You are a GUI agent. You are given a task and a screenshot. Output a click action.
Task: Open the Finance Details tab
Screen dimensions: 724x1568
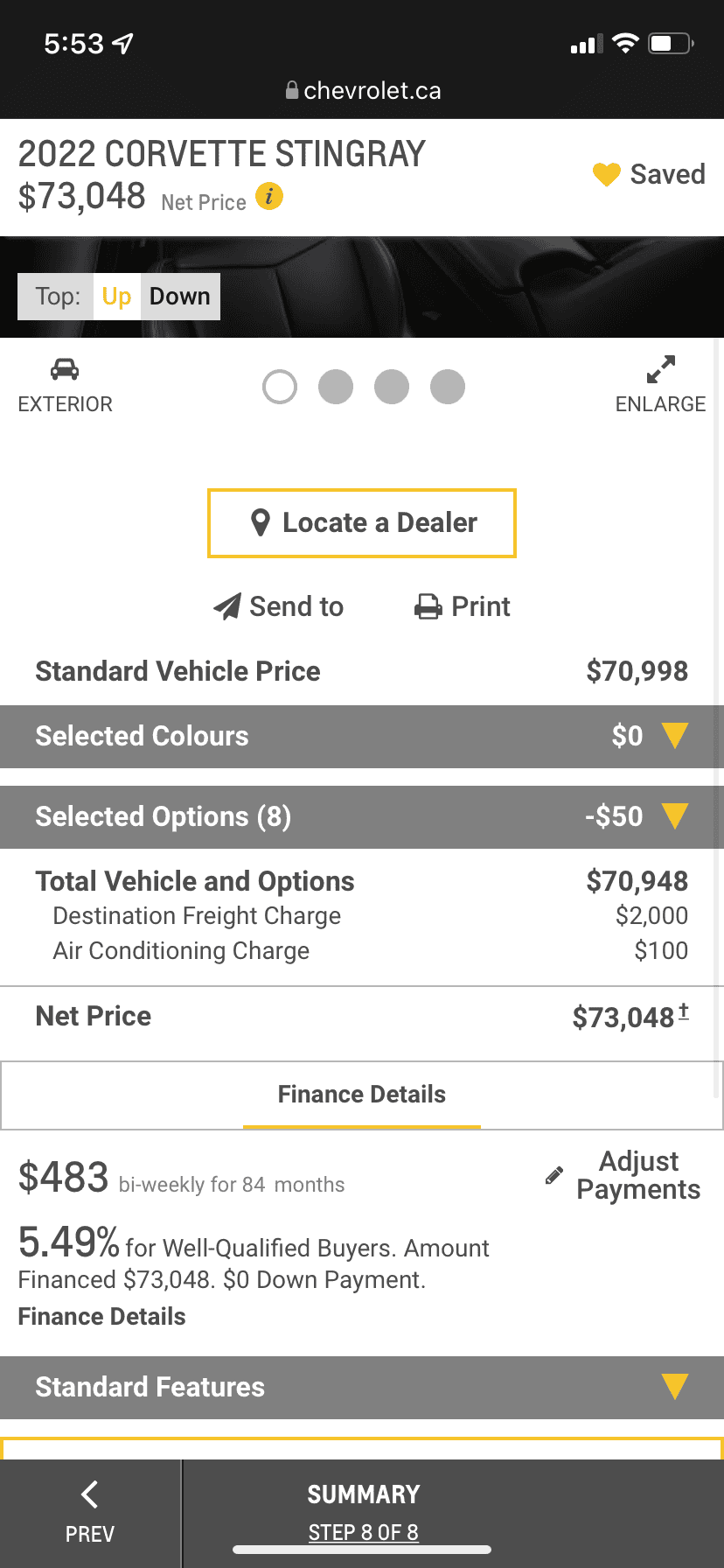(x=362, y=1095)
